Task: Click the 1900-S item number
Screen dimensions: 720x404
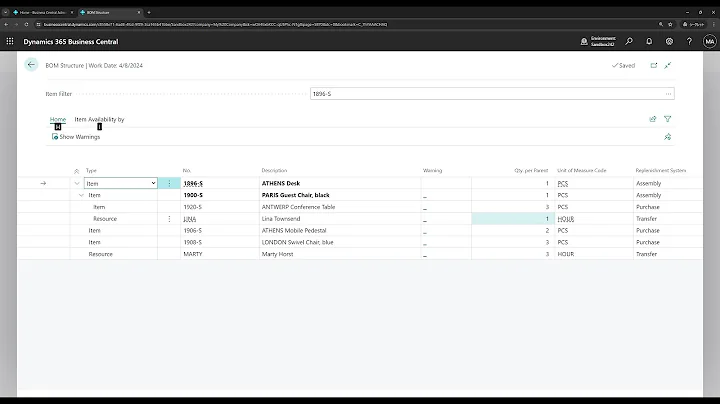Action: click(193, 195)
